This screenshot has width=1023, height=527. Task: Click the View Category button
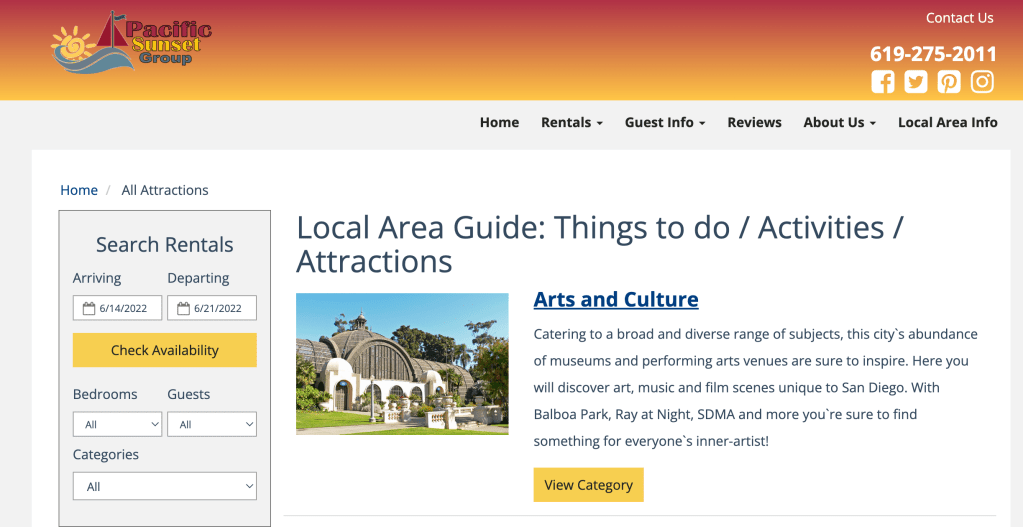click(588, 485)
